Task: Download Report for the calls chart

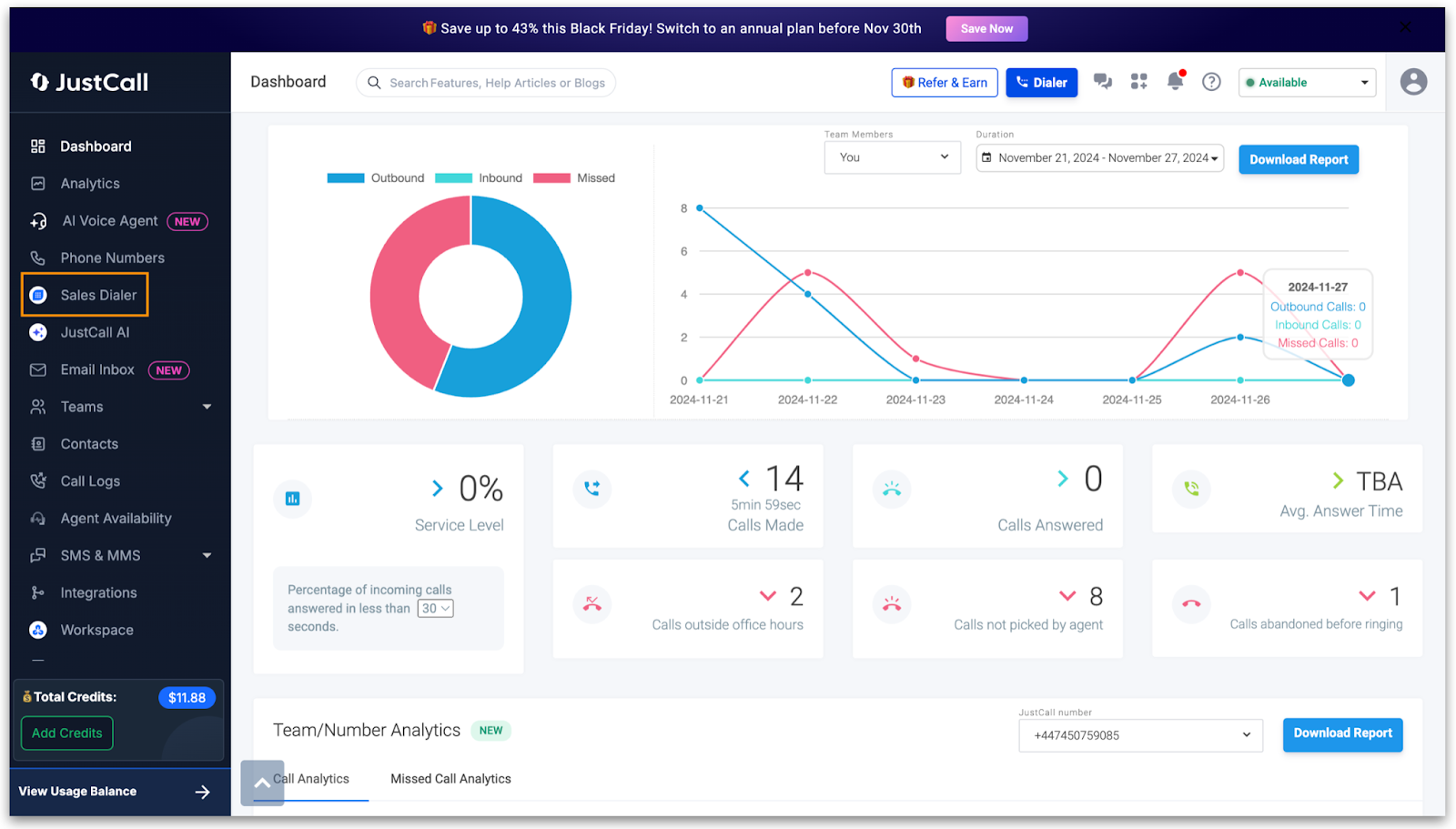Action: coord(1299,159)
